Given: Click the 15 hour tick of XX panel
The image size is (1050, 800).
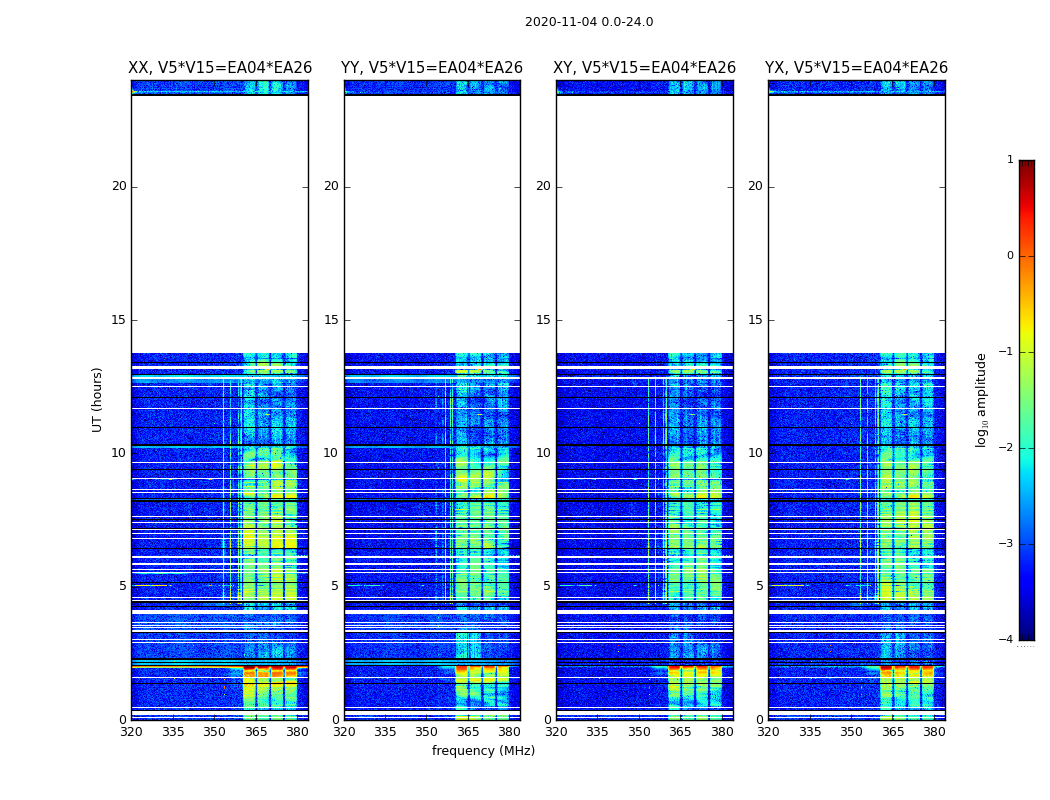Looking at the screenshot, I should tap(119, 319).
